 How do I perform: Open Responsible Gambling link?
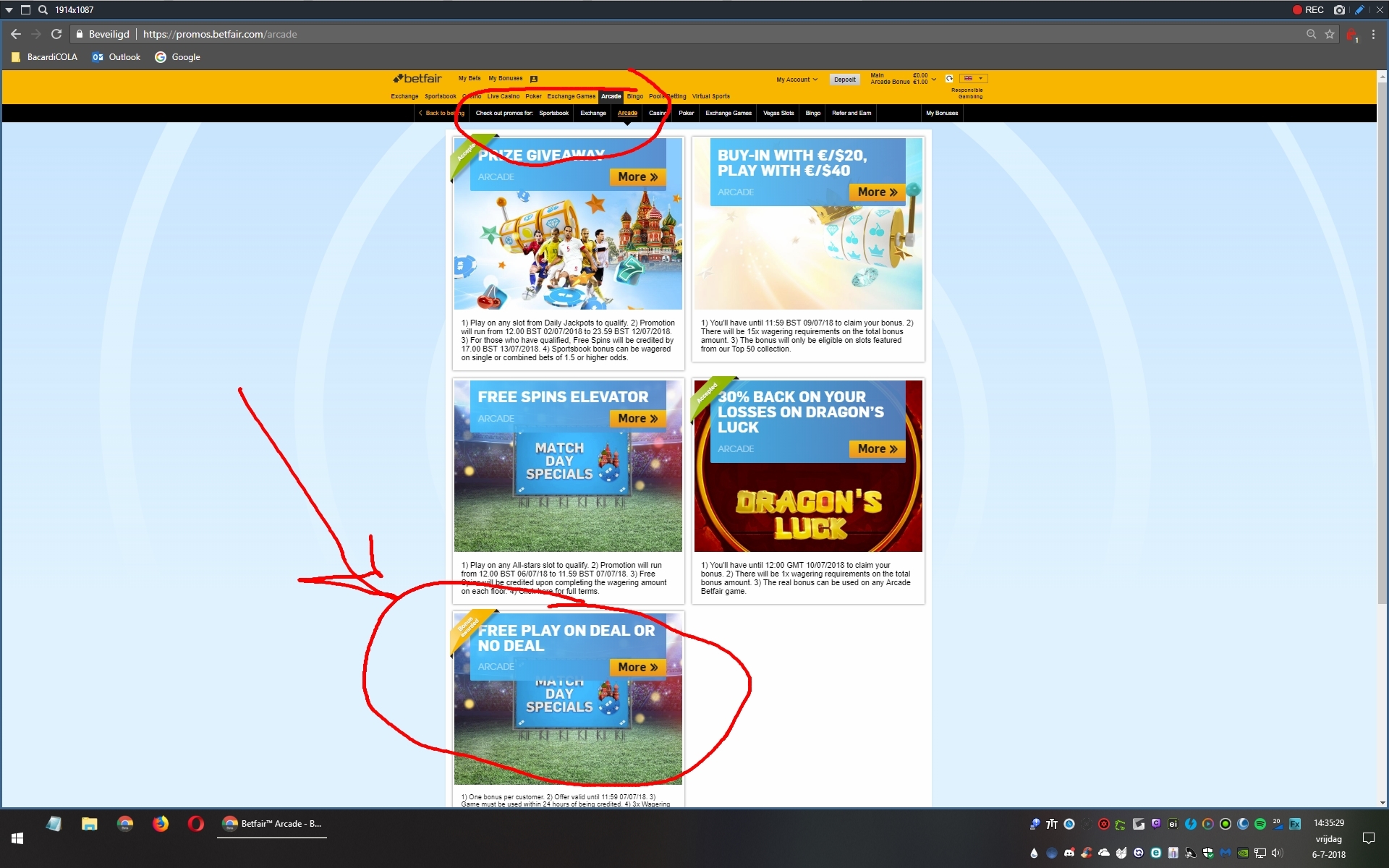pyautogui.click(x=968, y=93)
